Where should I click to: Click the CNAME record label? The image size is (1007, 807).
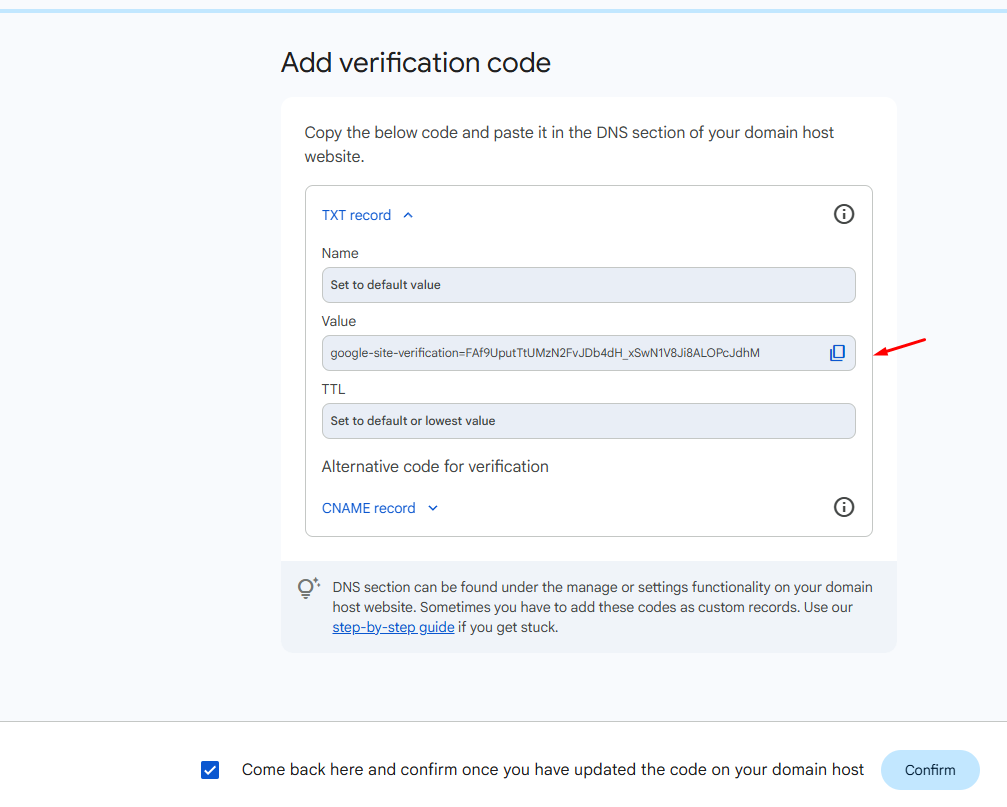click(369, 508)
